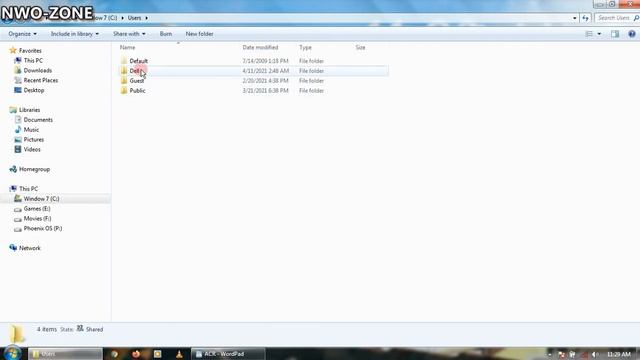Open the Windows Start button
640x360 pixels.
pos(12,353)
